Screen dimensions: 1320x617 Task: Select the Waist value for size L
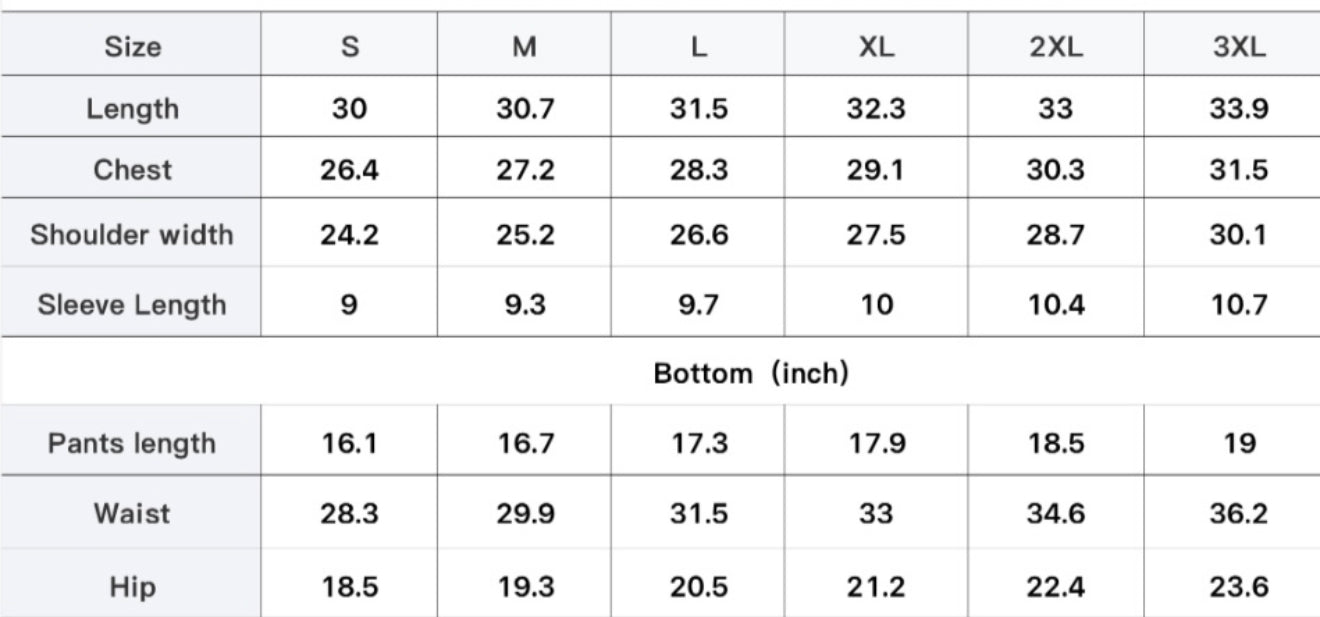click(x=699, y=513)
